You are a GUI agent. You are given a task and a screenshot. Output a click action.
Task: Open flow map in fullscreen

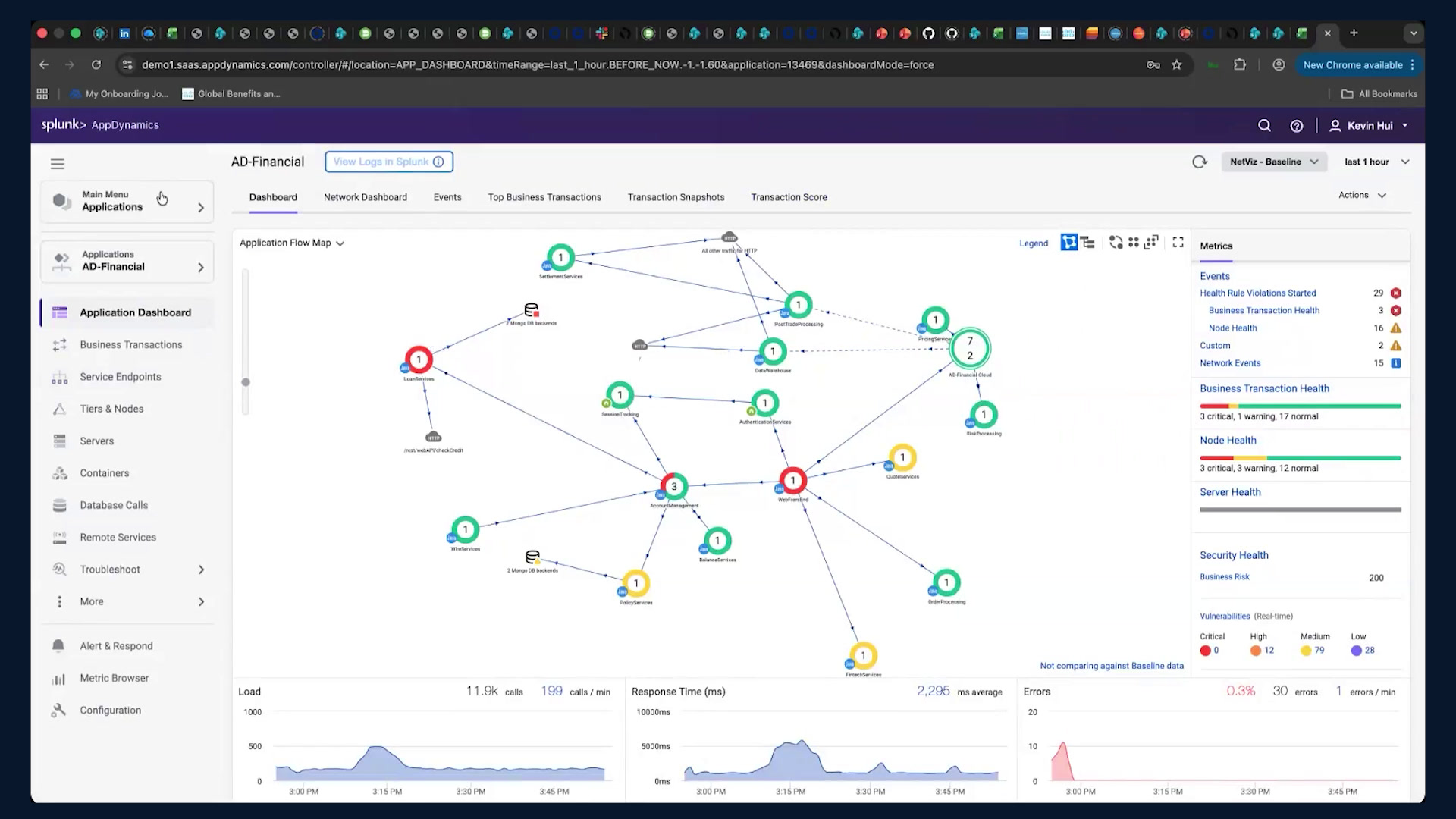(1178, 243)
